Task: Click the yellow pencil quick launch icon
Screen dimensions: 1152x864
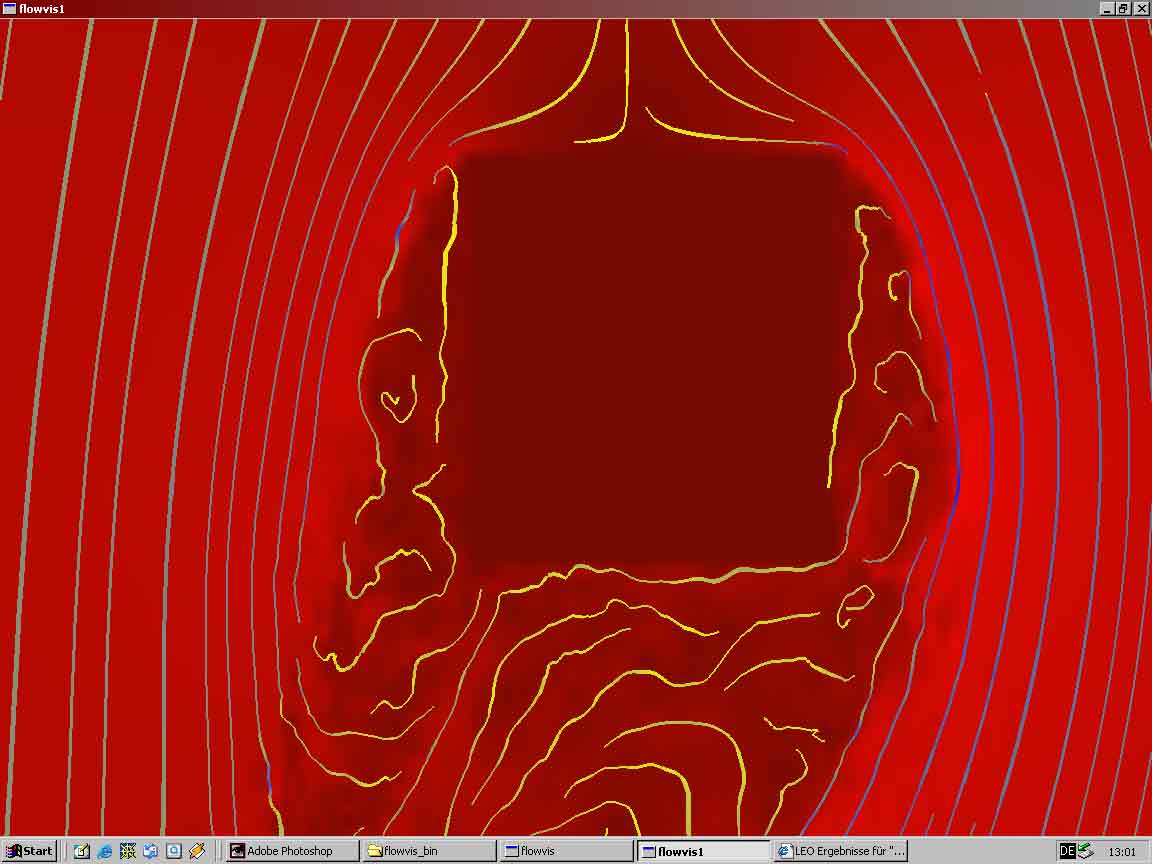Action: [197, 851]
